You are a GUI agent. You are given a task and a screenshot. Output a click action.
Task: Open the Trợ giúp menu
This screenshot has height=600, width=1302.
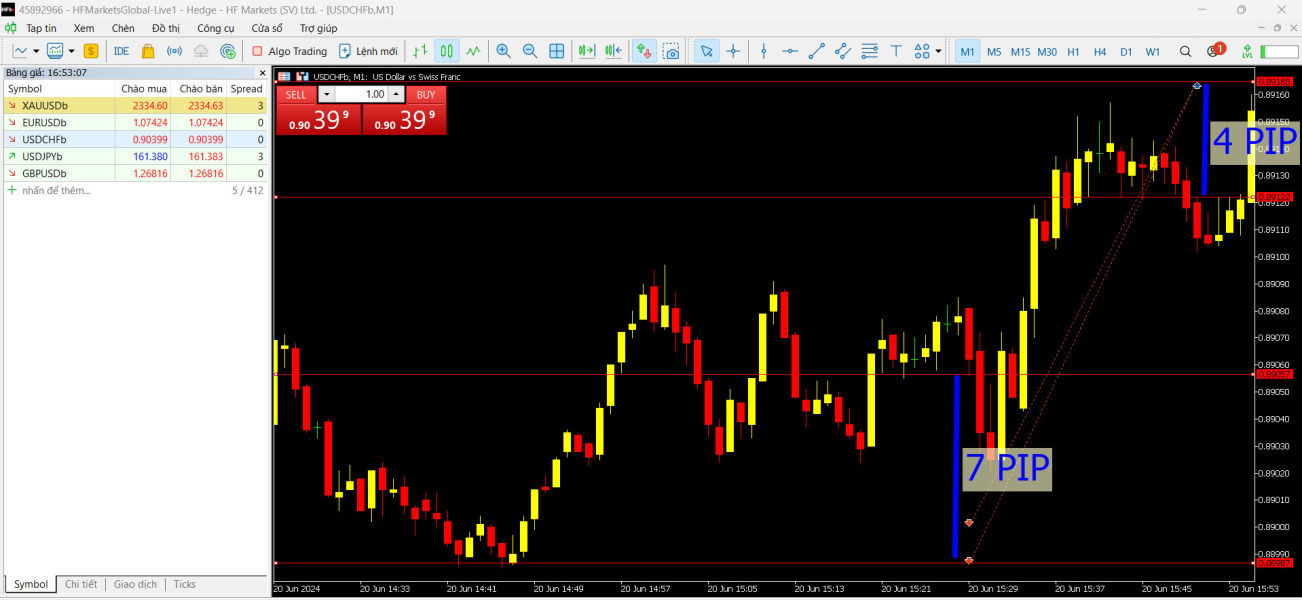point(318,28)
